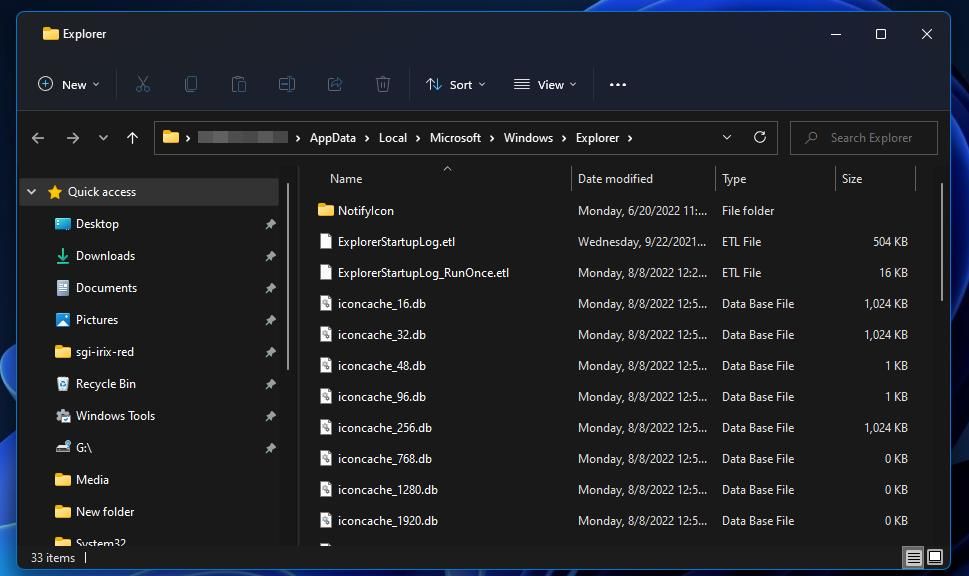Go up one folder level
969x576 pixels.
click(x=132, y=138)
